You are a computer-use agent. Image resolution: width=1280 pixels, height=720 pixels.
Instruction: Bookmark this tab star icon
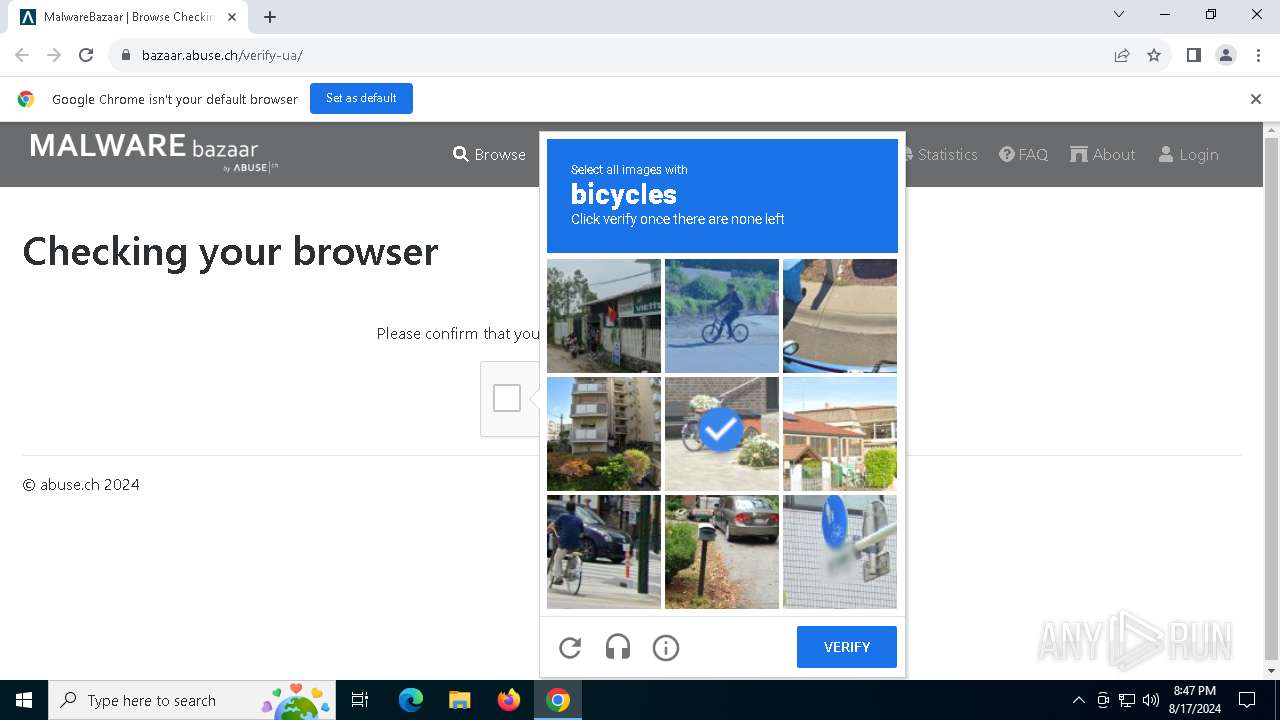pyautogui.click(x=1154, y=55)
